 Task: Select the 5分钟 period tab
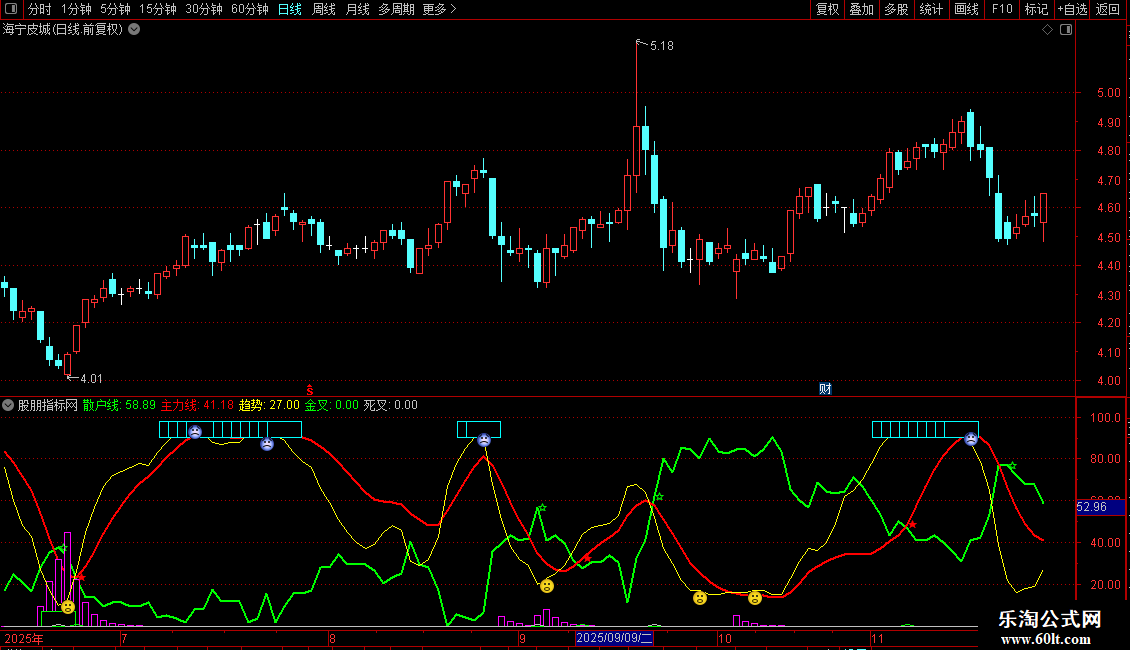click(x=115, y=9)
